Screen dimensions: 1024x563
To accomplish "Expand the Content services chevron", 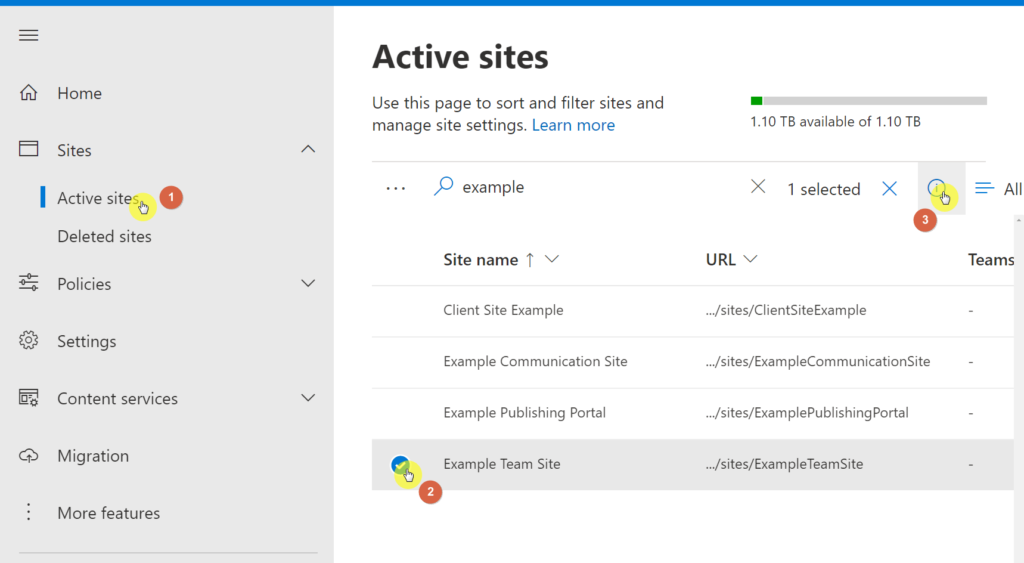I will (308, 398).
